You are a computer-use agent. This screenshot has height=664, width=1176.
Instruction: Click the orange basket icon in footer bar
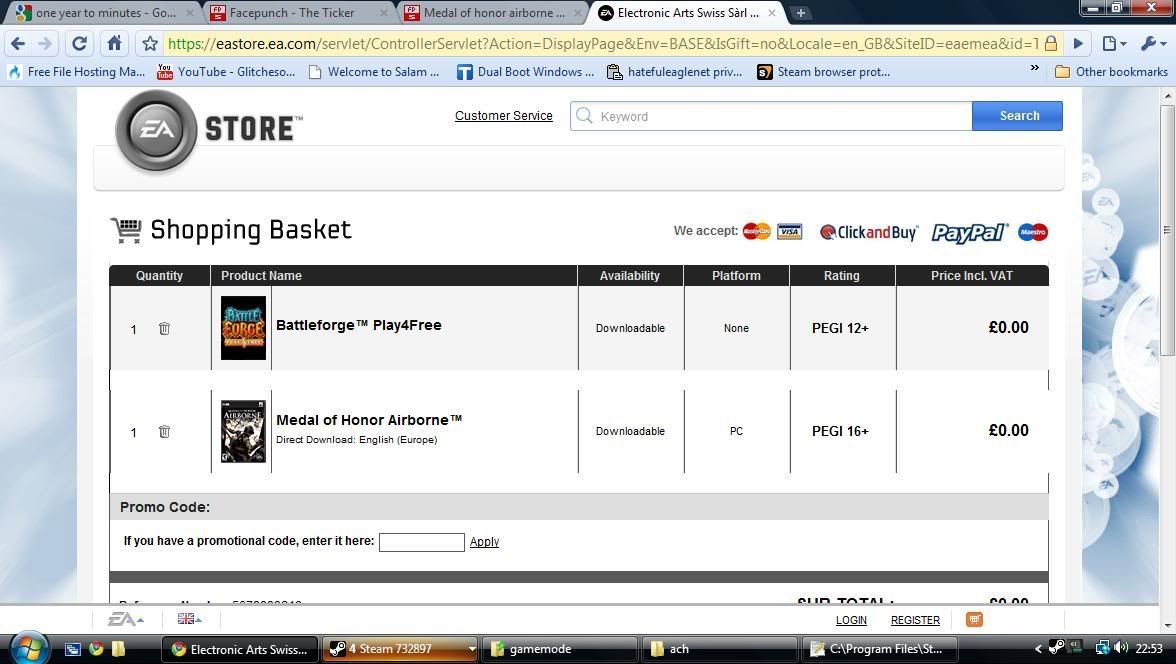point(974,619)
